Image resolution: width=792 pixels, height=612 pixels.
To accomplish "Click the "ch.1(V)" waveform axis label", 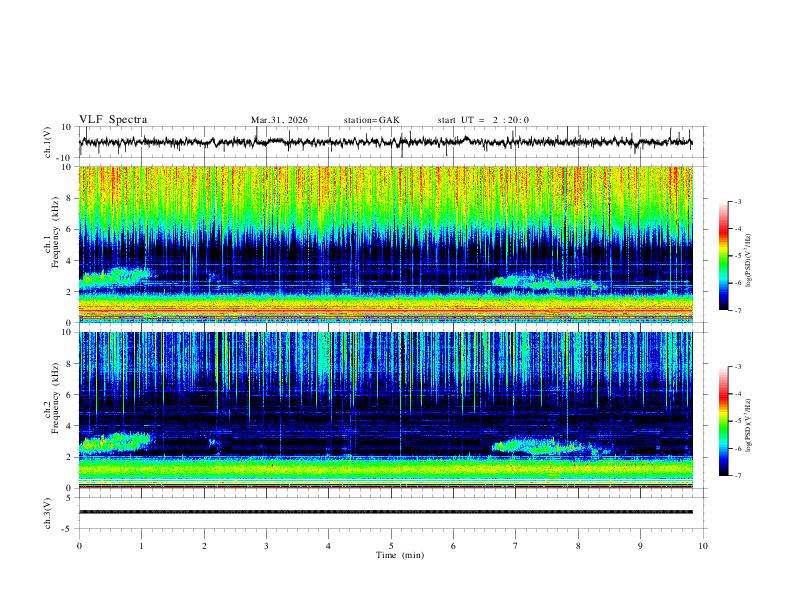I will pos(48,142).
